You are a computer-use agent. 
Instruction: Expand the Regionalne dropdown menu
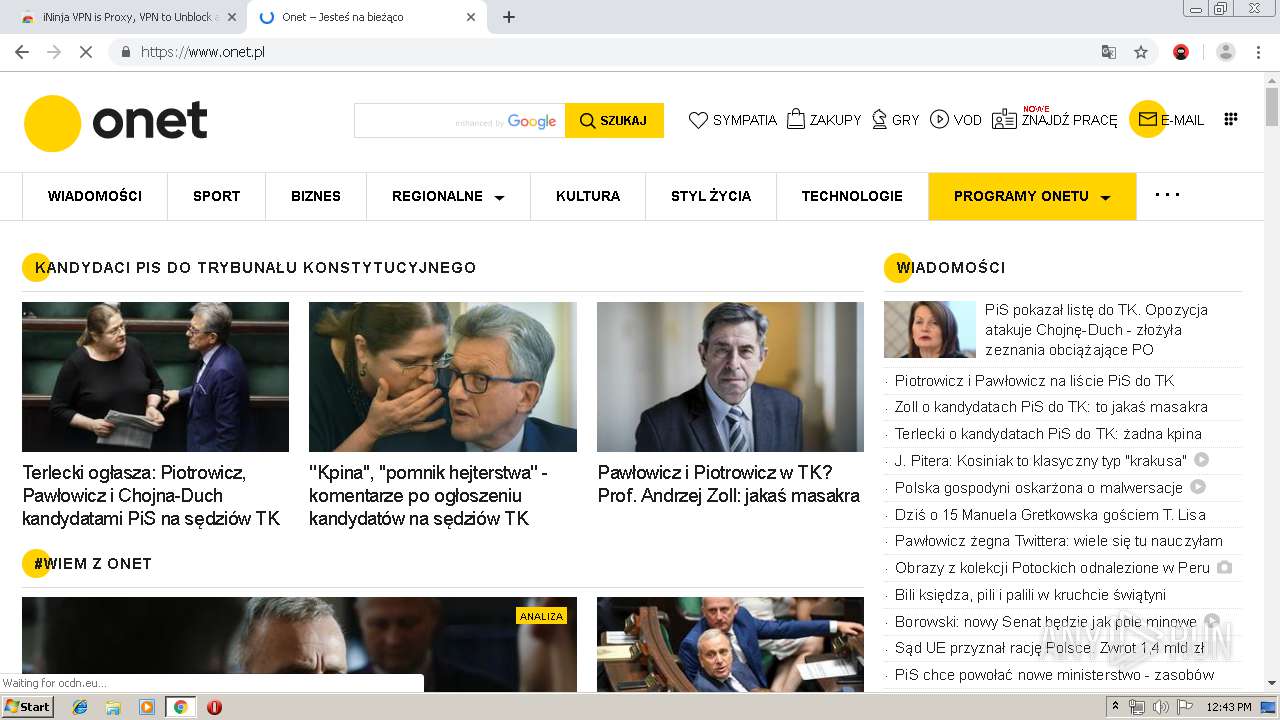coord(448,196)
